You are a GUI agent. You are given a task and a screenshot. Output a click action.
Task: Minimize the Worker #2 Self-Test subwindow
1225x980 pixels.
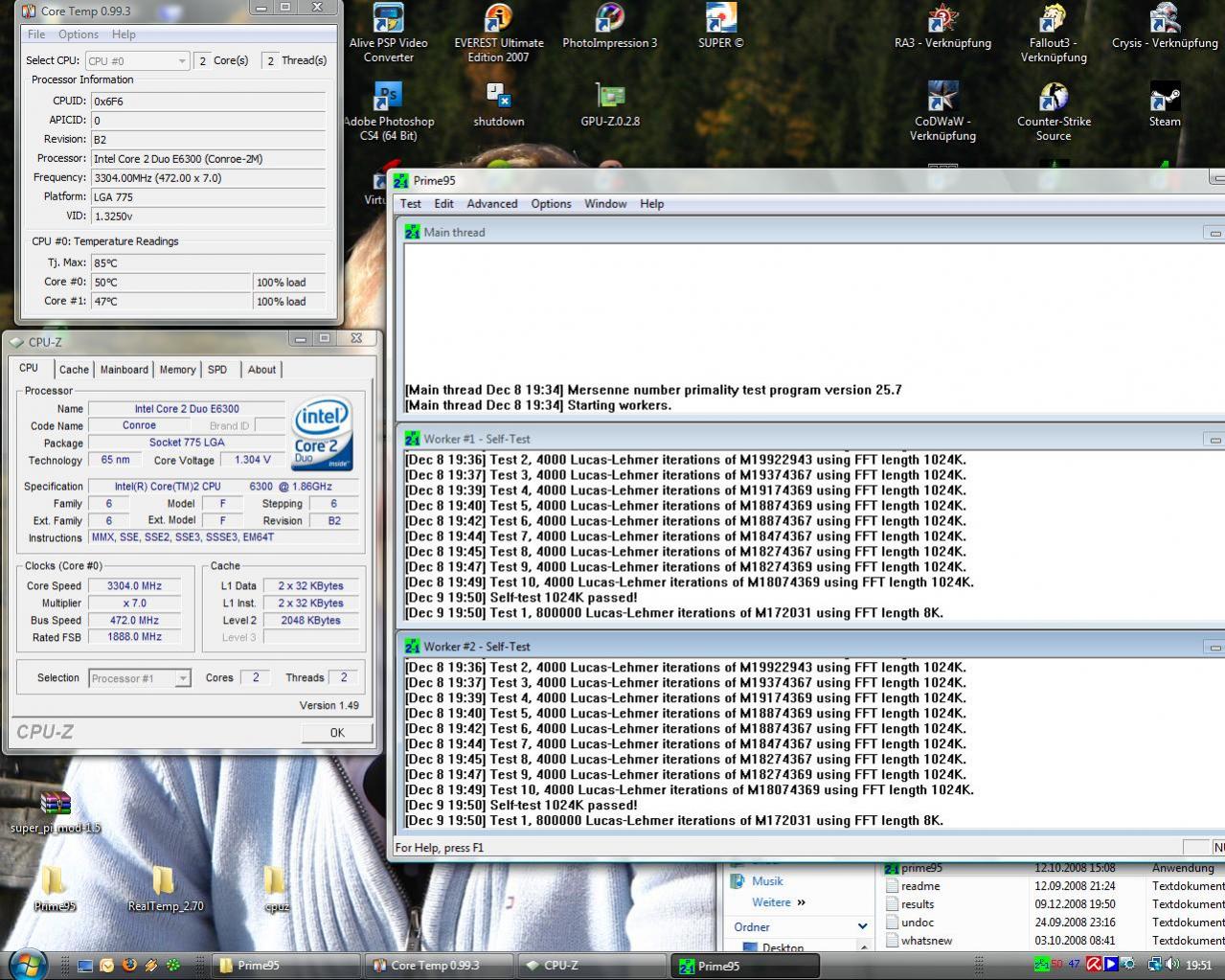1214,647
